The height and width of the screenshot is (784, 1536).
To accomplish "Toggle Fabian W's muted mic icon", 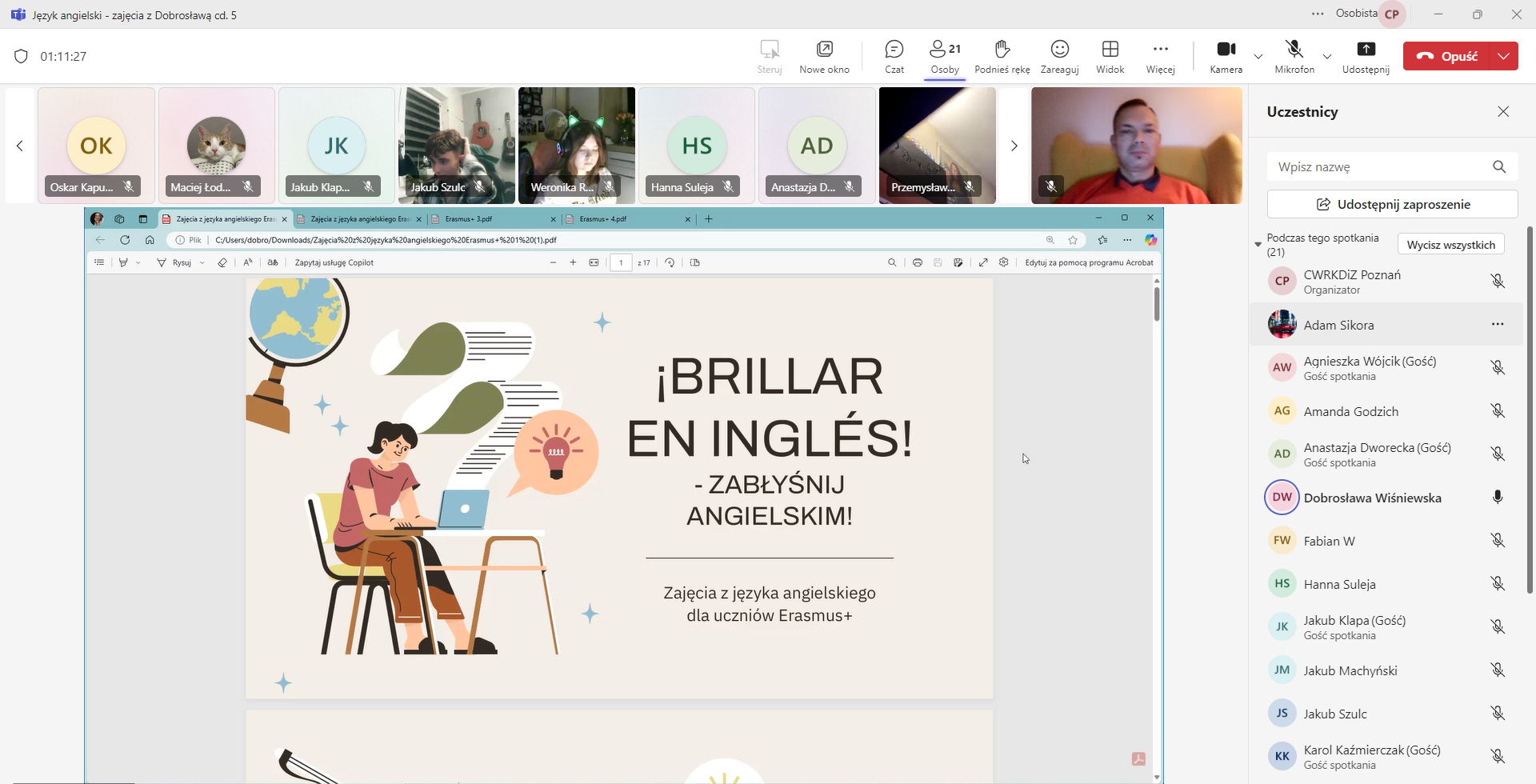I will coord(1498,541).
